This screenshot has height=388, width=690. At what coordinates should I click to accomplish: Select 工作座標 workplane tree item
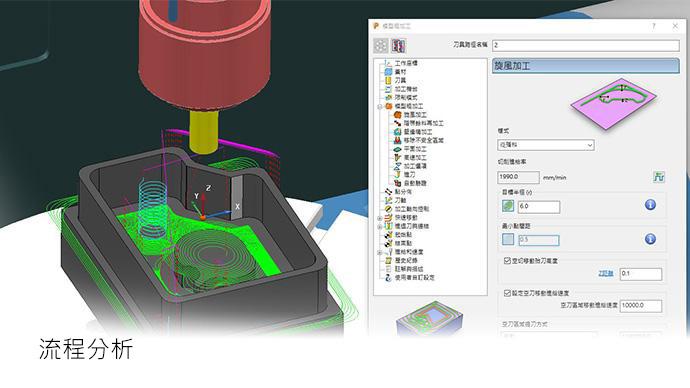pyautogui.click(x=406, y=63)
